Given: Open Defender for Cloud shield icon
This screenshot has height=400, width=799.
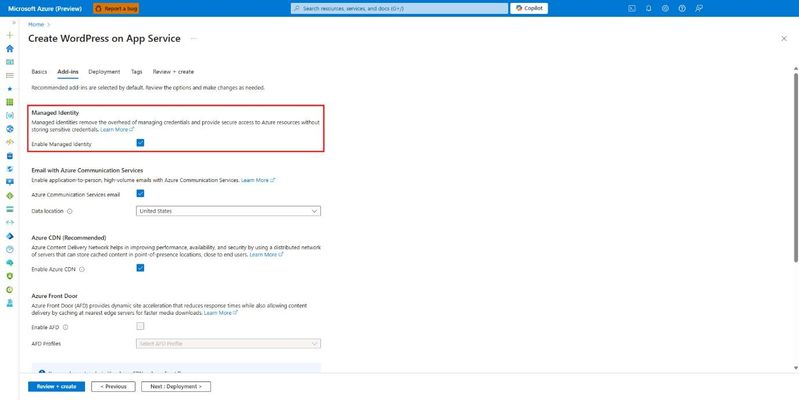Looking at the screenshot, I should 9,276.
